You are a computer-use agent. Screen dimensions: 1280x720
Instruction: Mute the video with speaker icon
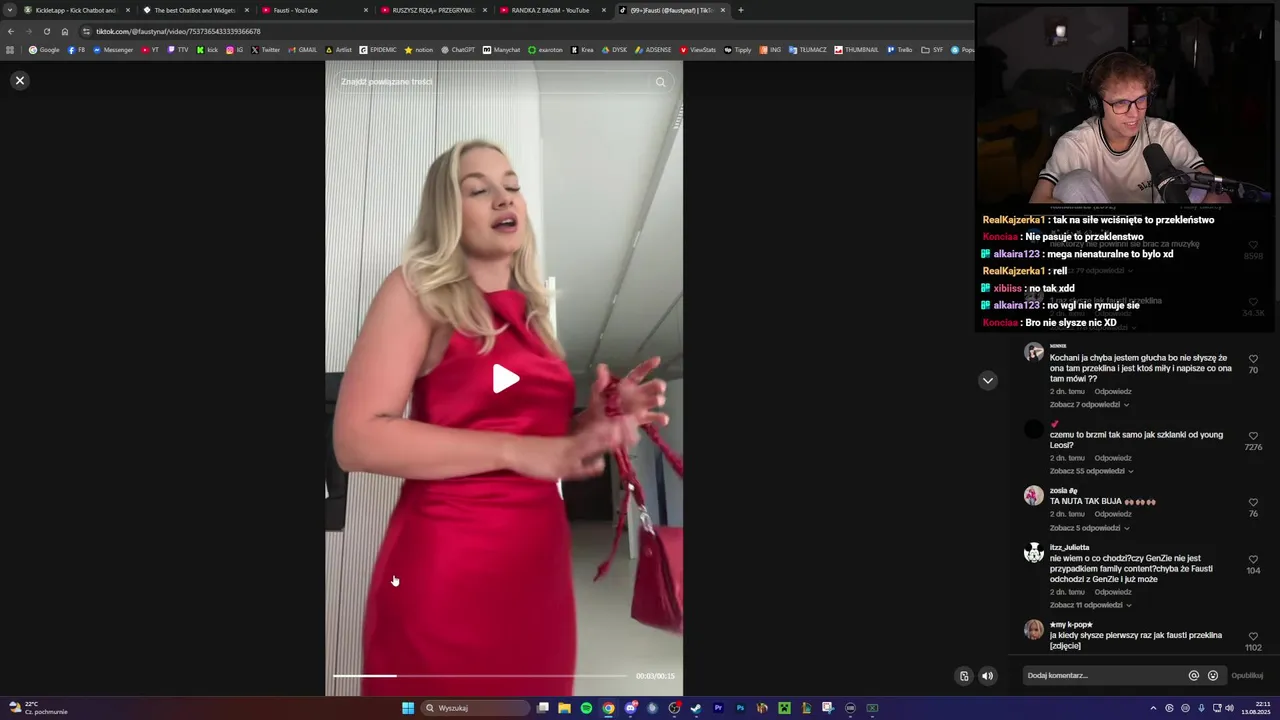[x=987, y=676]
